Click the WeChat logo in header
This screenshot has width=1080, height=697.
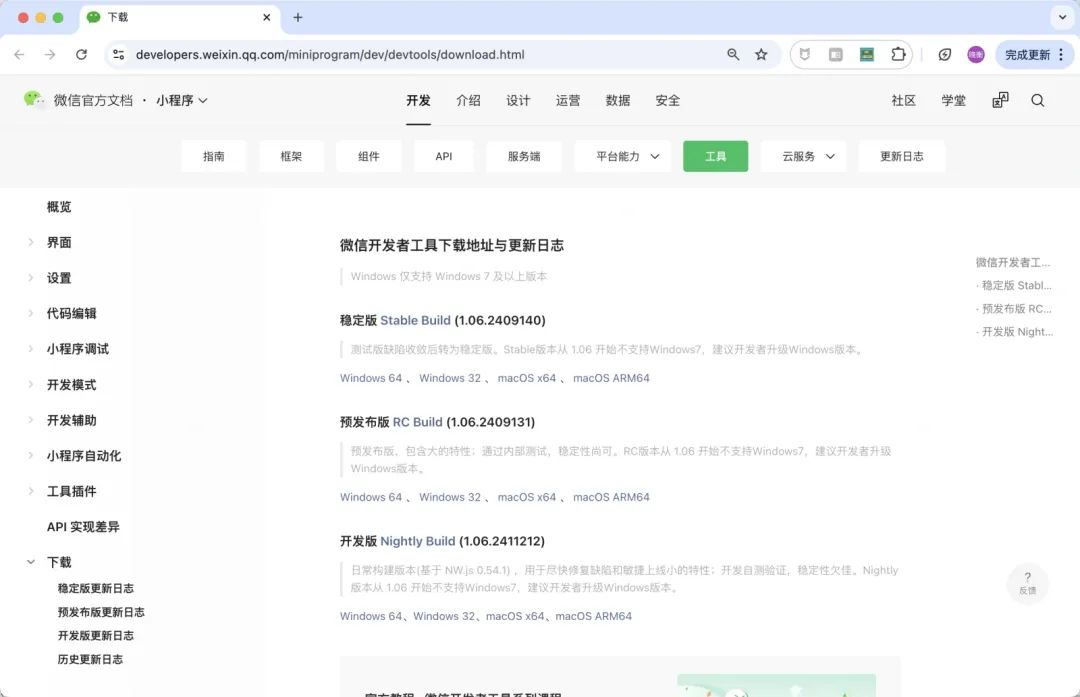32,100
